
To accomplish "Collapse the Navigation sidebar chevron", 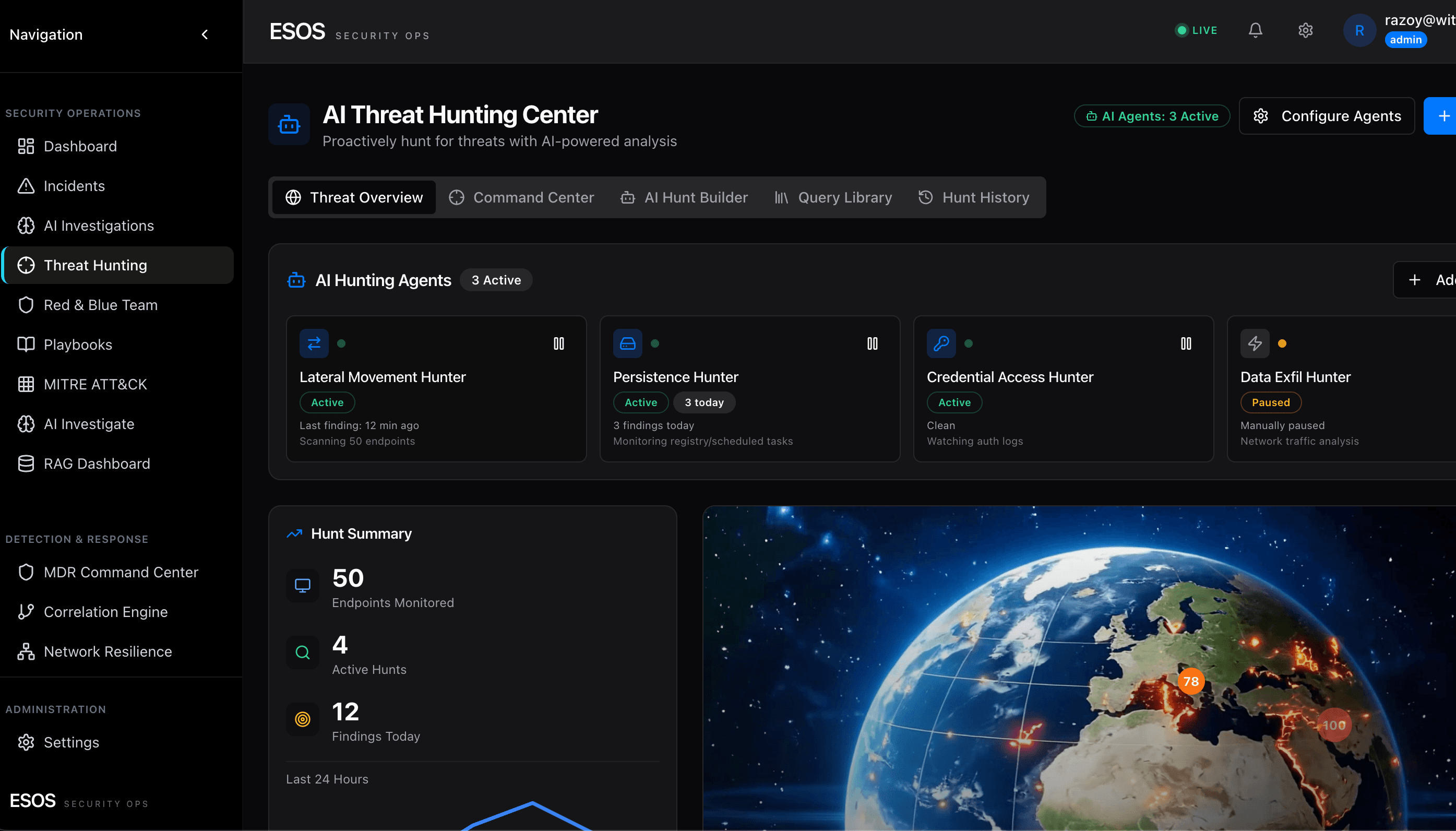I will click(205, 35).
